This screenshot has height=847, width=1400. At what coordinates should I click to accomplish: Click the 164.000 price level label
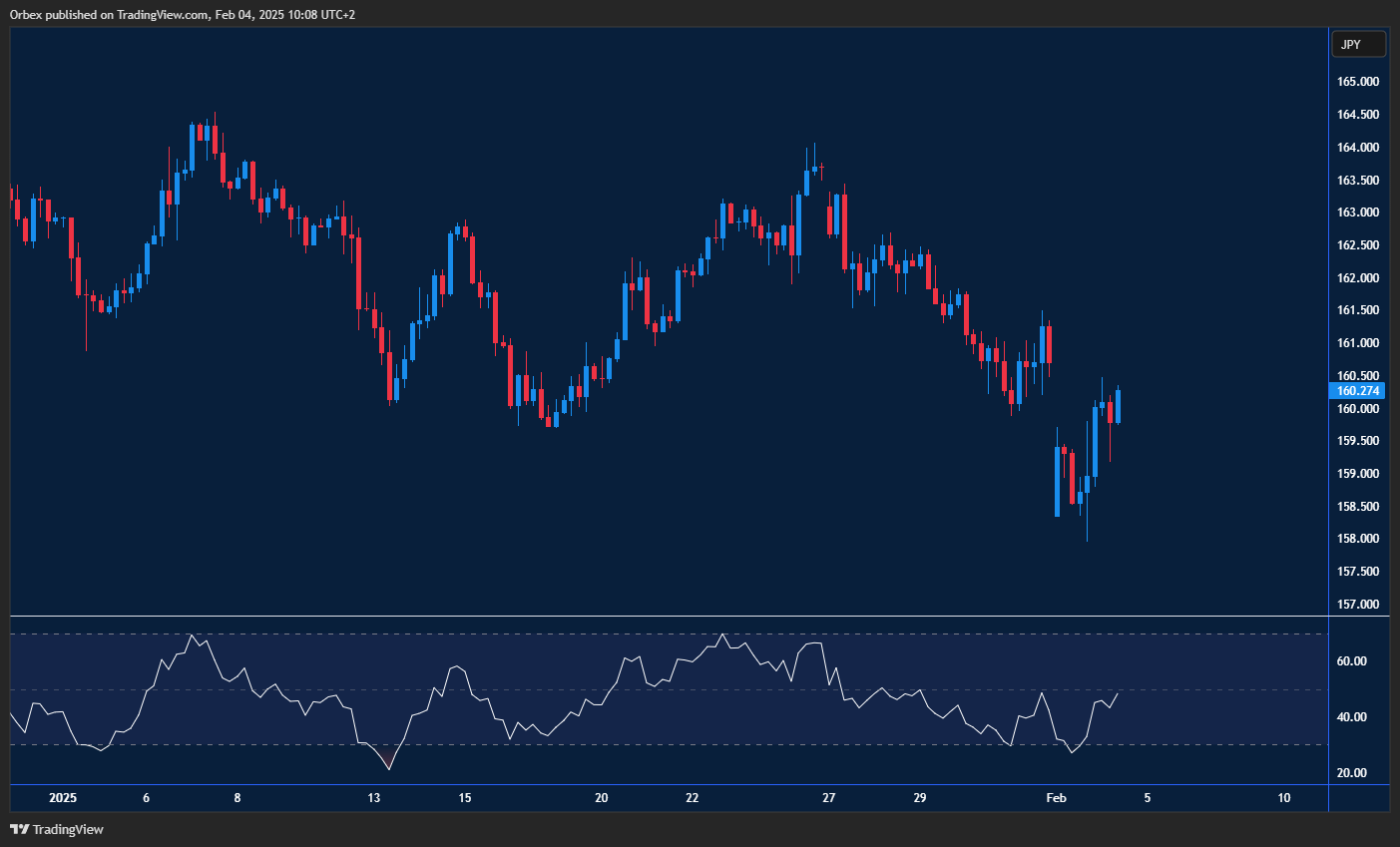click(1358, 148)
